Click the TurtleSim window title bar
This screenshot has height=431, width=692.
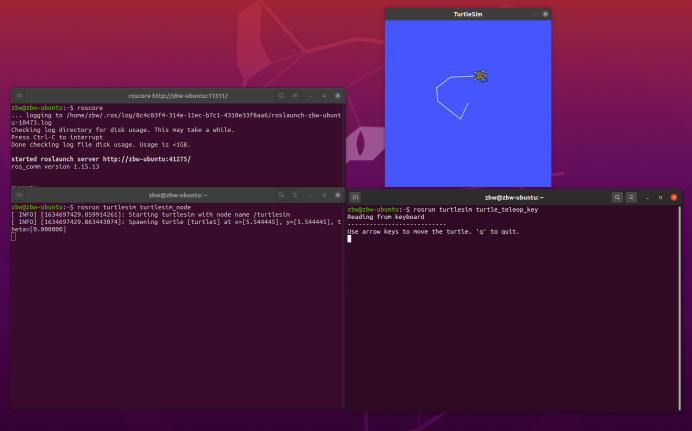click(x=468, y=14)
